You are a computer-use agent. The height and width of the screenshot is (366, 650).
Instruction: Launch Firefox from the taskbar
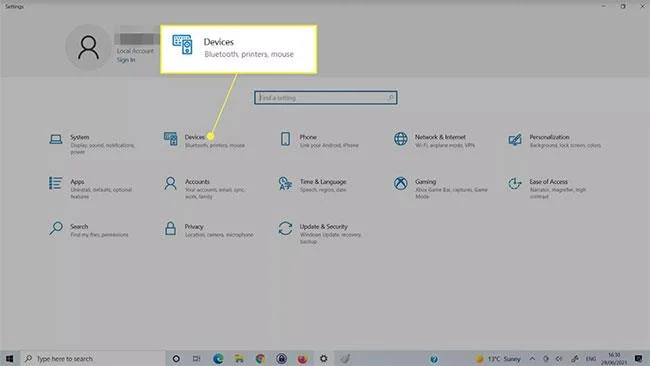click(302, 359)
